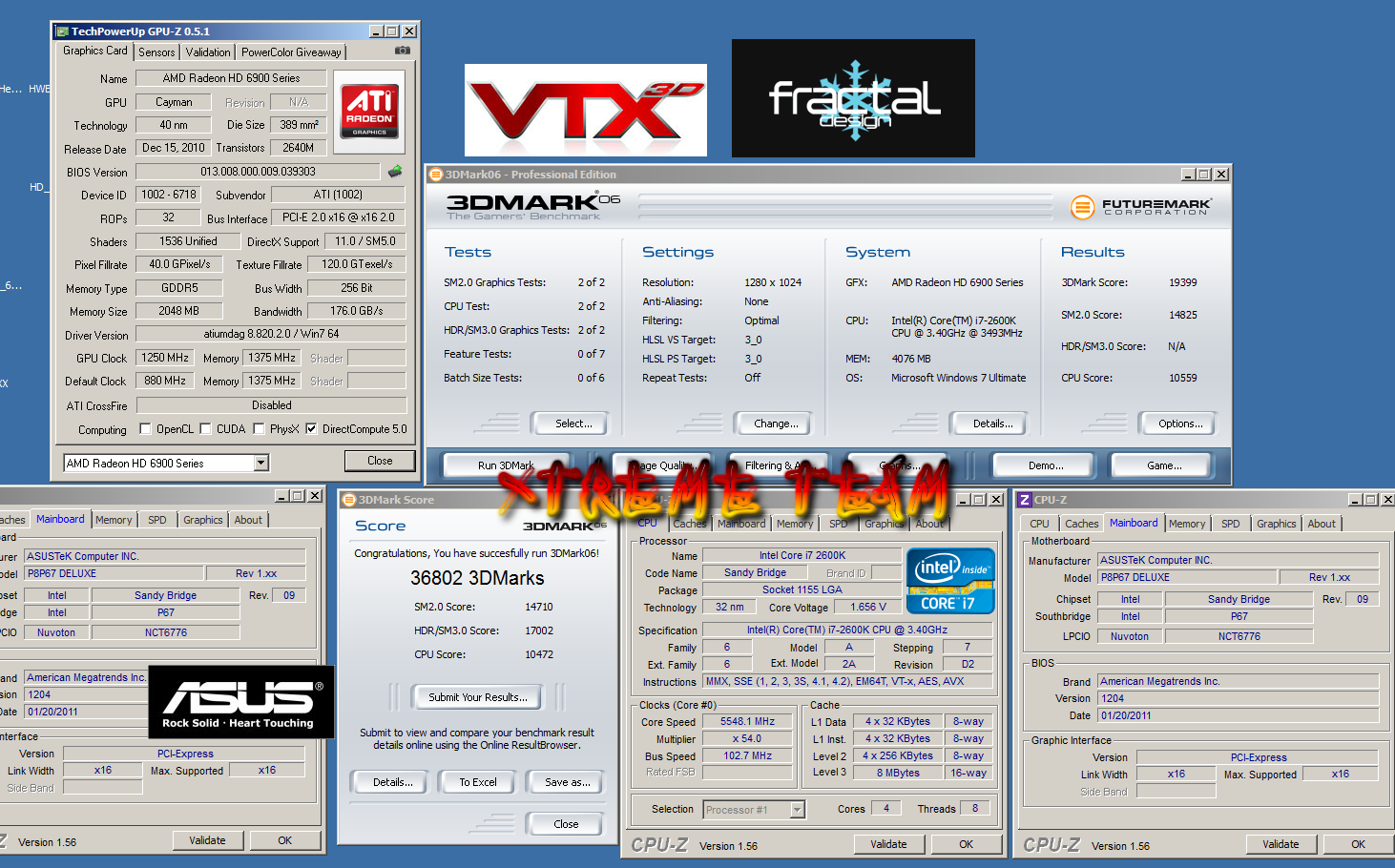
Task: Open the PowerColor Giveaway tab
Action: pyautogui.click(x=291, y=52)
